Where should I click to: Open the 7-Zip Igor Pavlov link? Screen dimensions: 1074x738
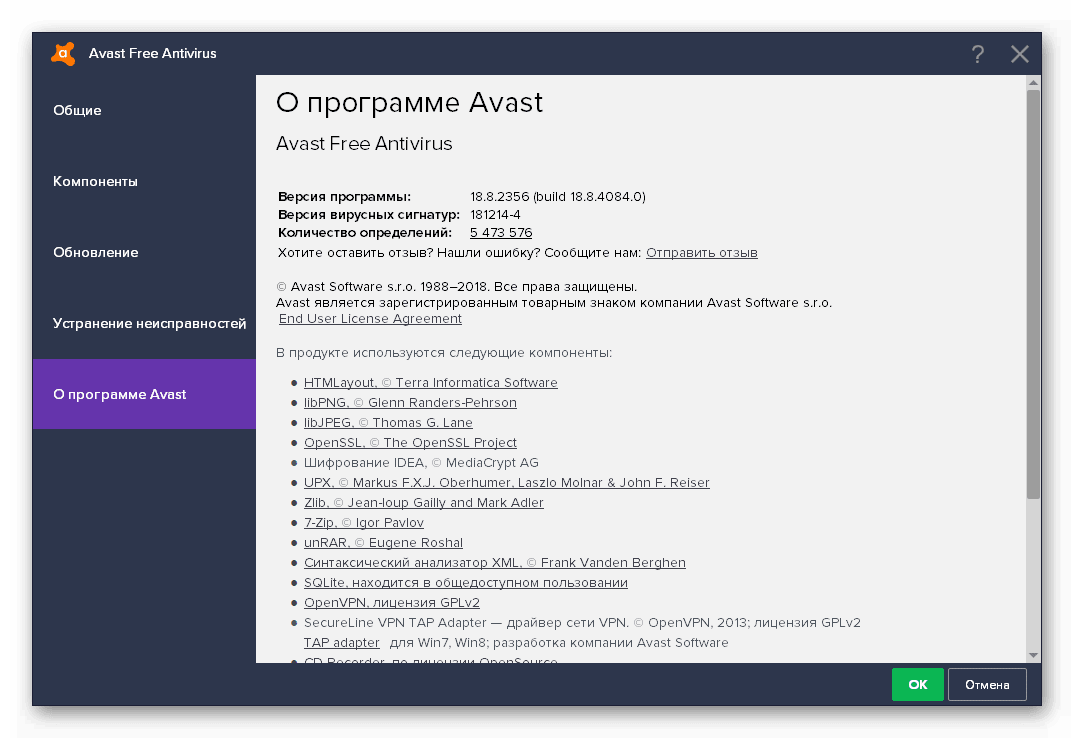coord(363,523)
